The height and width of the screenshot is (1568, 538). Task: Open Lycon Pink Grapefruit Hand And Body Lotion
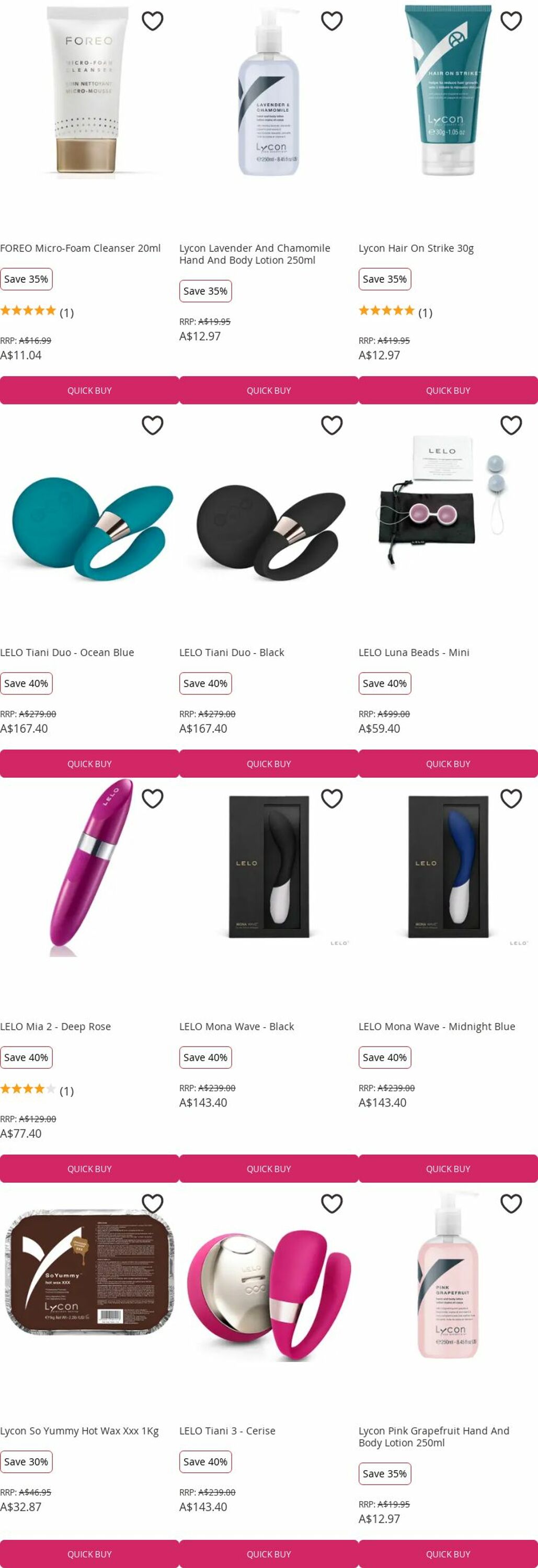pos(434,1436)
